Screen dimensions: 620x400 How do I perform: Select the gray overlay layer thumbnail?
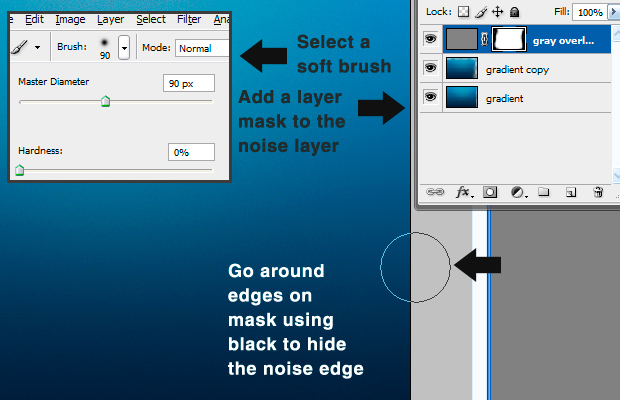[x=461, y=39]
